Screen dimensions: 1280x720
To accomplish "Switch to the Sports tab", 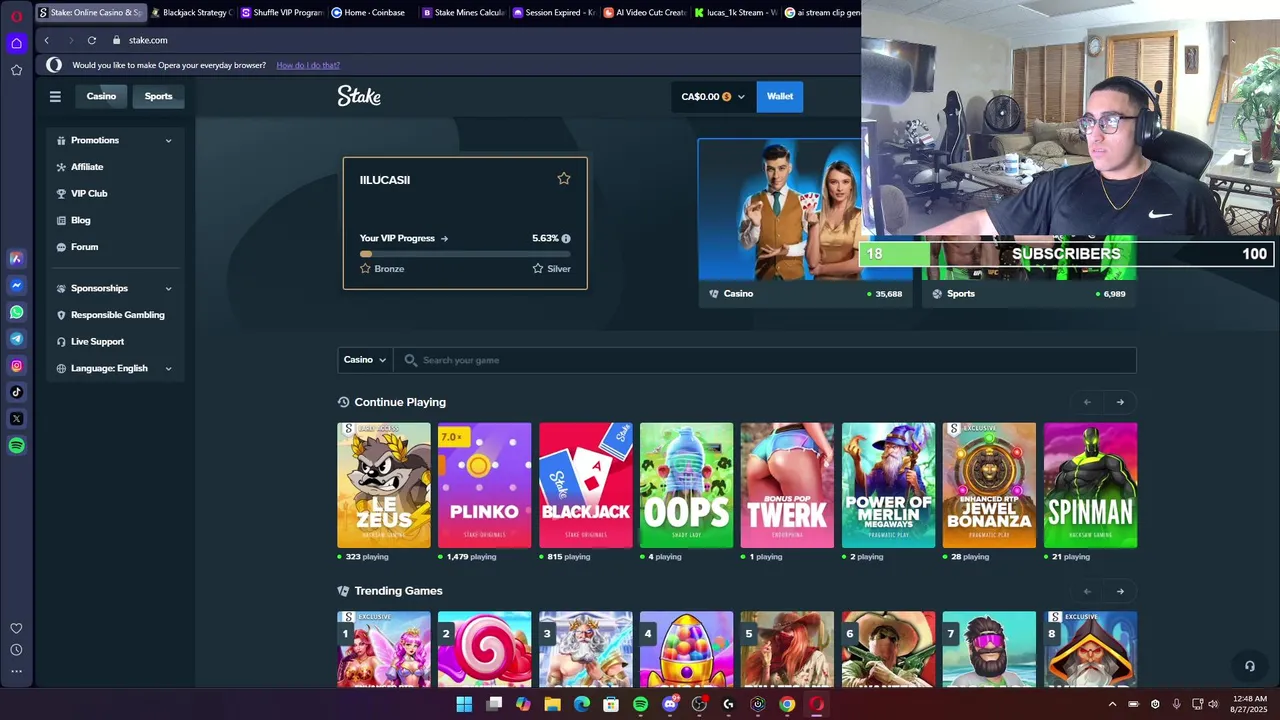I will (x=158, y=96).
